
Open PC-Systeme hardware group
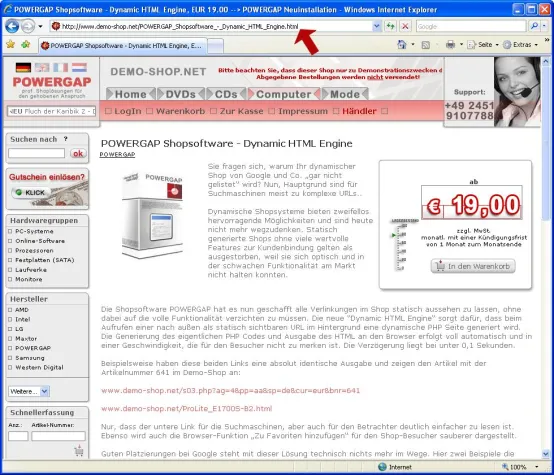coord(34,231)
